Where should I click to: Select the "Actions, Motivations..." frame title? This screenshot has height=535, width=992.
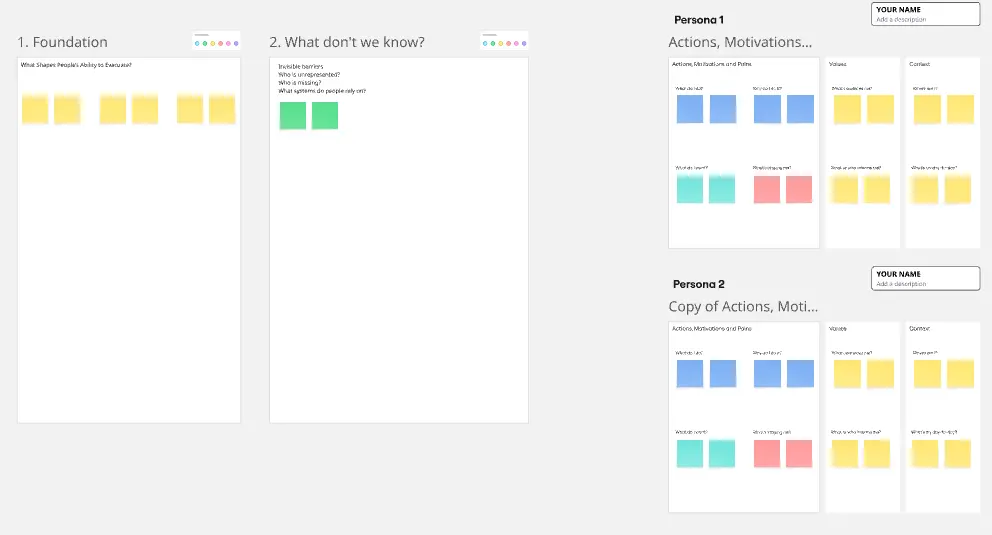pyautogui.click(x=740, y=42)
